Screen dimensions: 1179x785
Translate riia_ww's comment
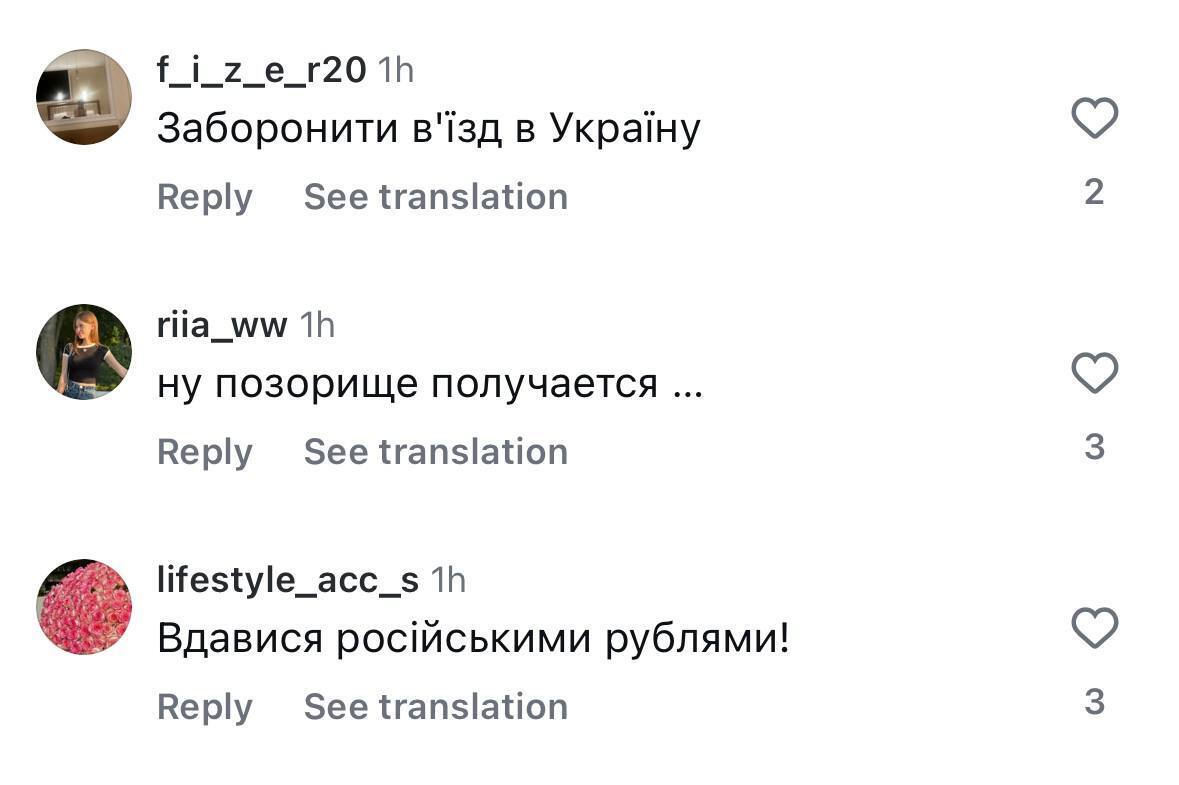coord(436,451)
